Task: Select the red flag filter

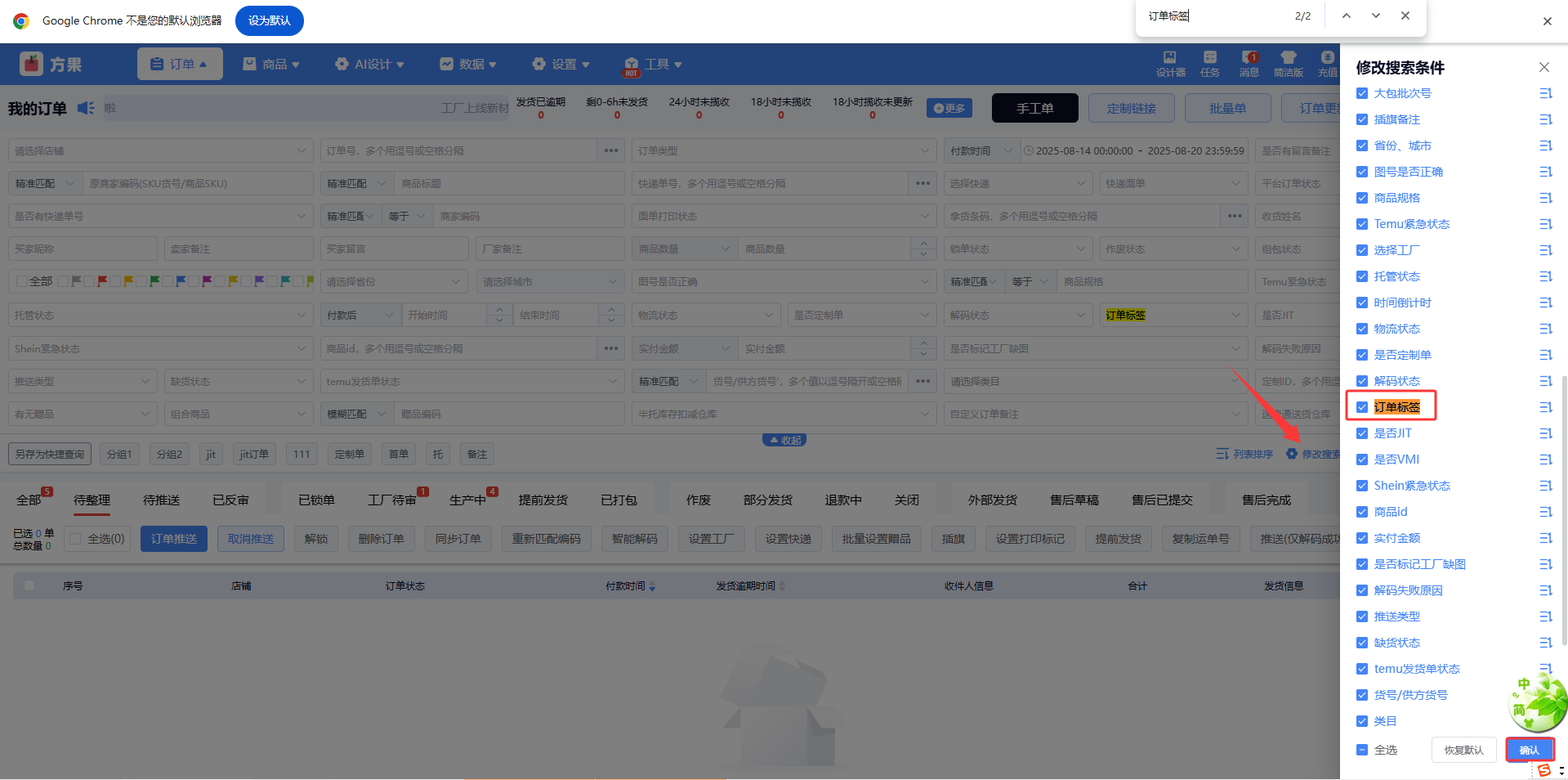Action: click(102, 281)
